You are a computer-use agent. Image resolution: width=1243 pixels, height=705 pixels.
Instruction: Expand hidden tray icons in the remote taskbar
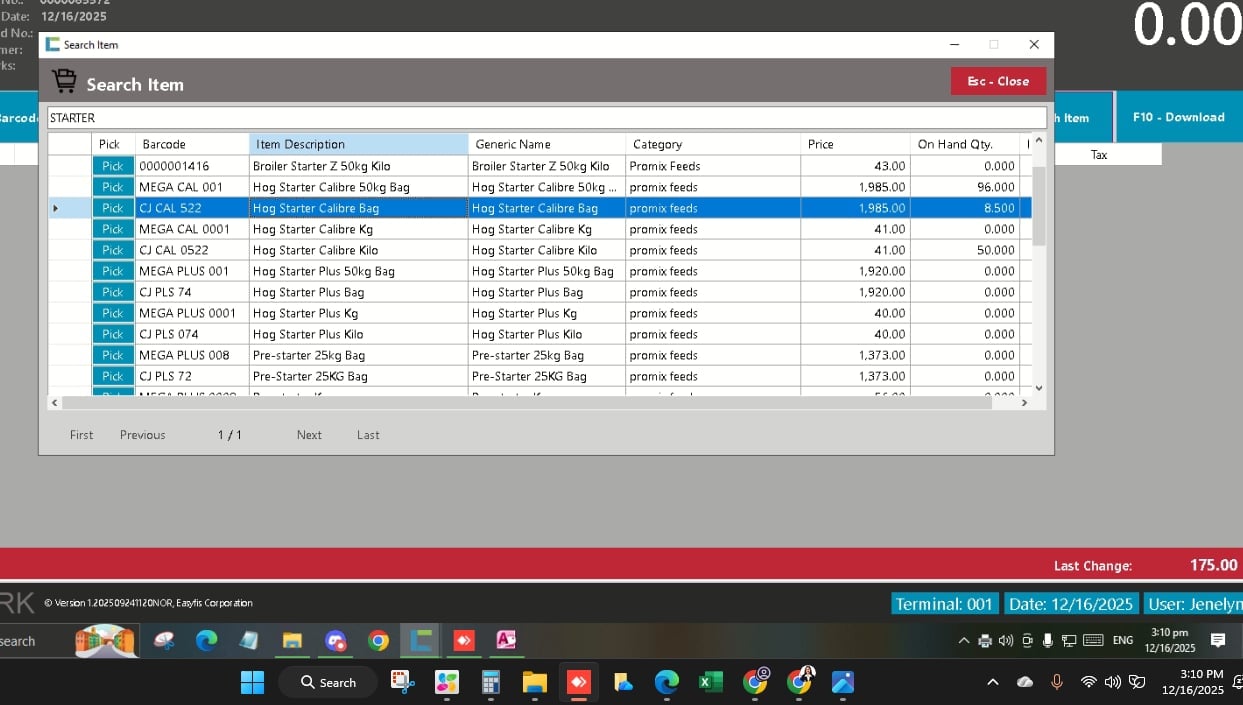pos(963,640)
